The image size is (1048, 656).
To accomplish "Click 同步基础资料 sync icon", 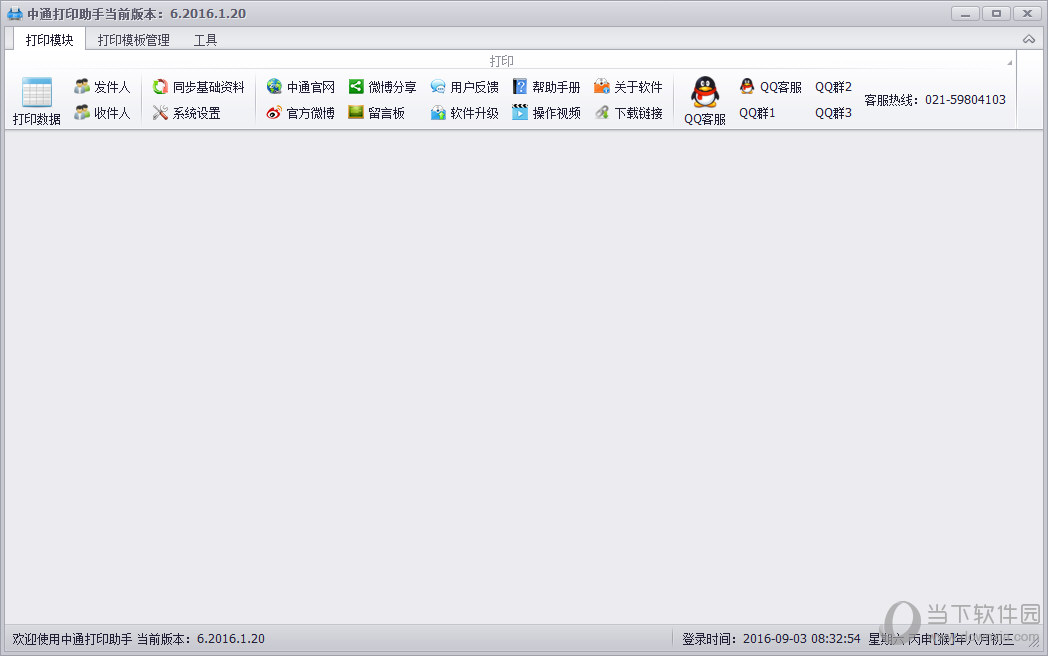I will (x=160, y=86).
